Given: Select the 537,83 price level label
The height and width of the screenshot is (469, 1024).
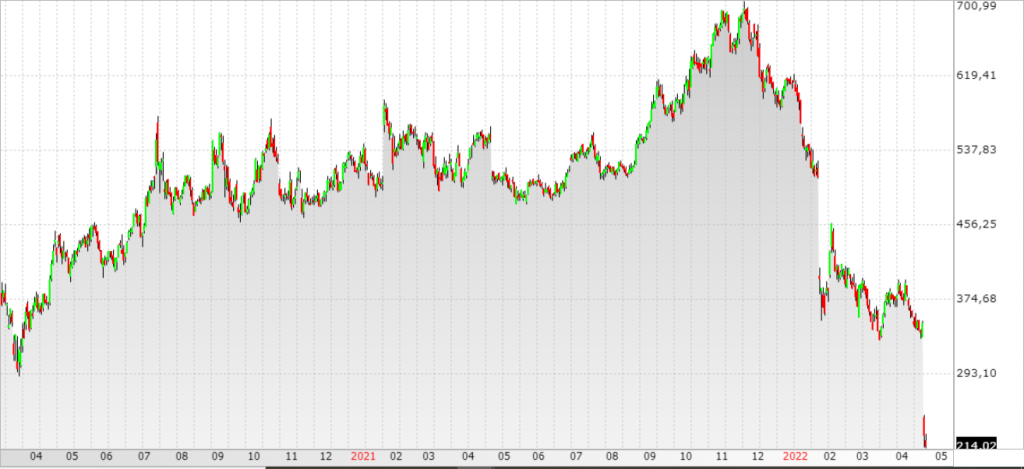Looking at the screenshot, I should pyautogui.click(x=977, y=150).
